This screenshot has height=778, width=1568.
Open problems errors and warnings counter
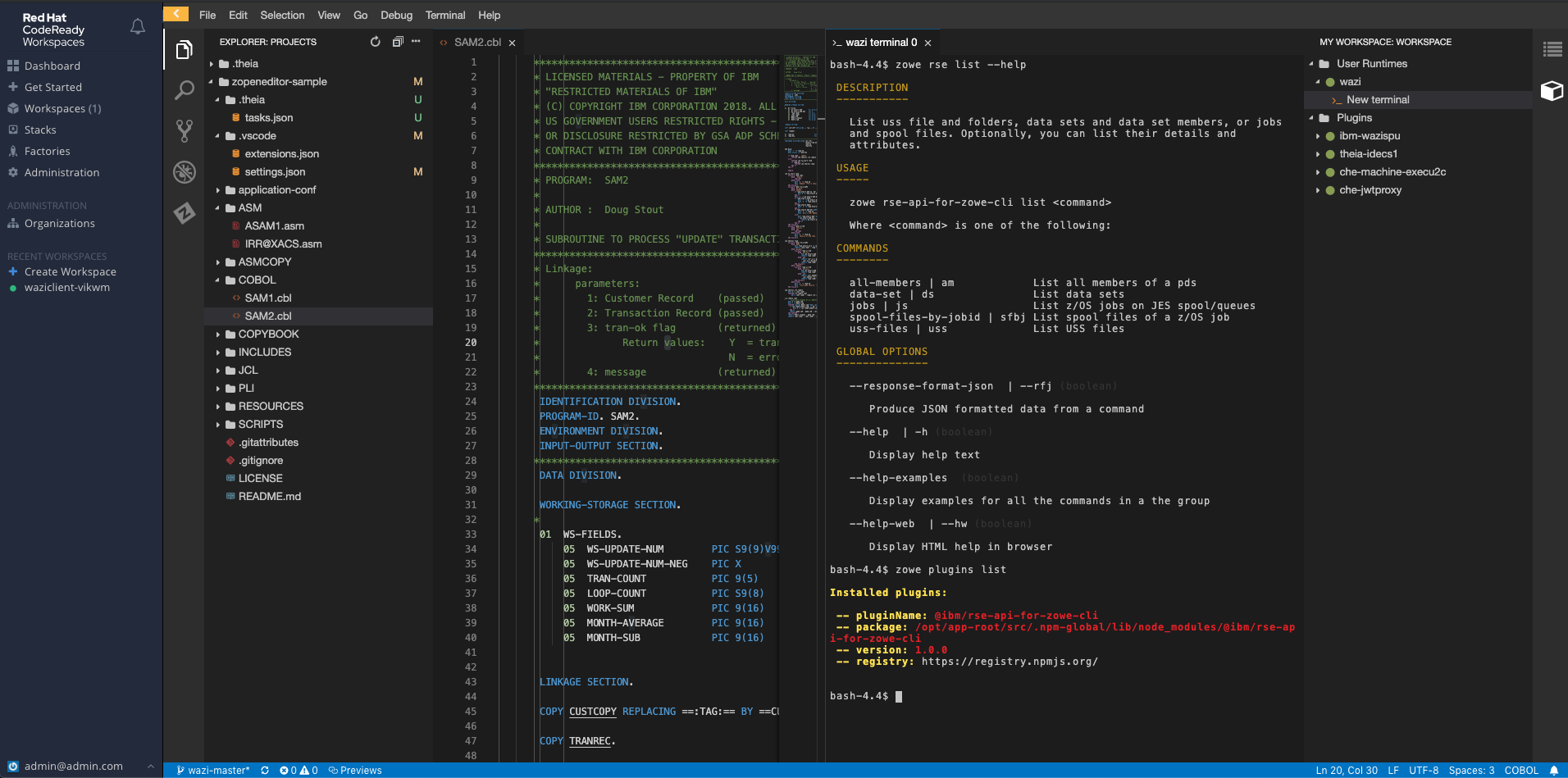[299, 771]
